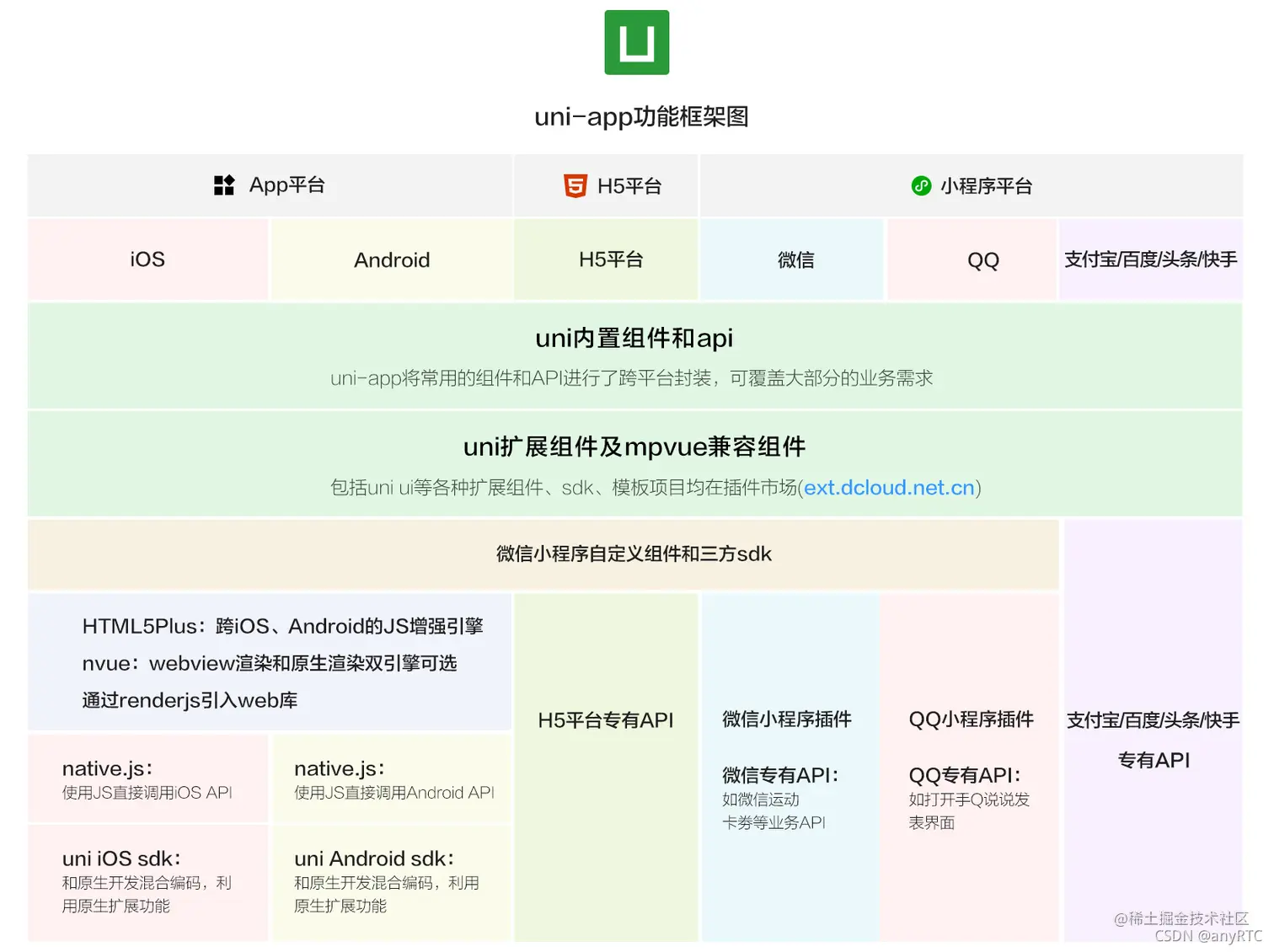This screenshot has height=952, width=1274.
Task: Select the 包括uni ui等各种扩展组件 description
Action: tap(656, 488)
